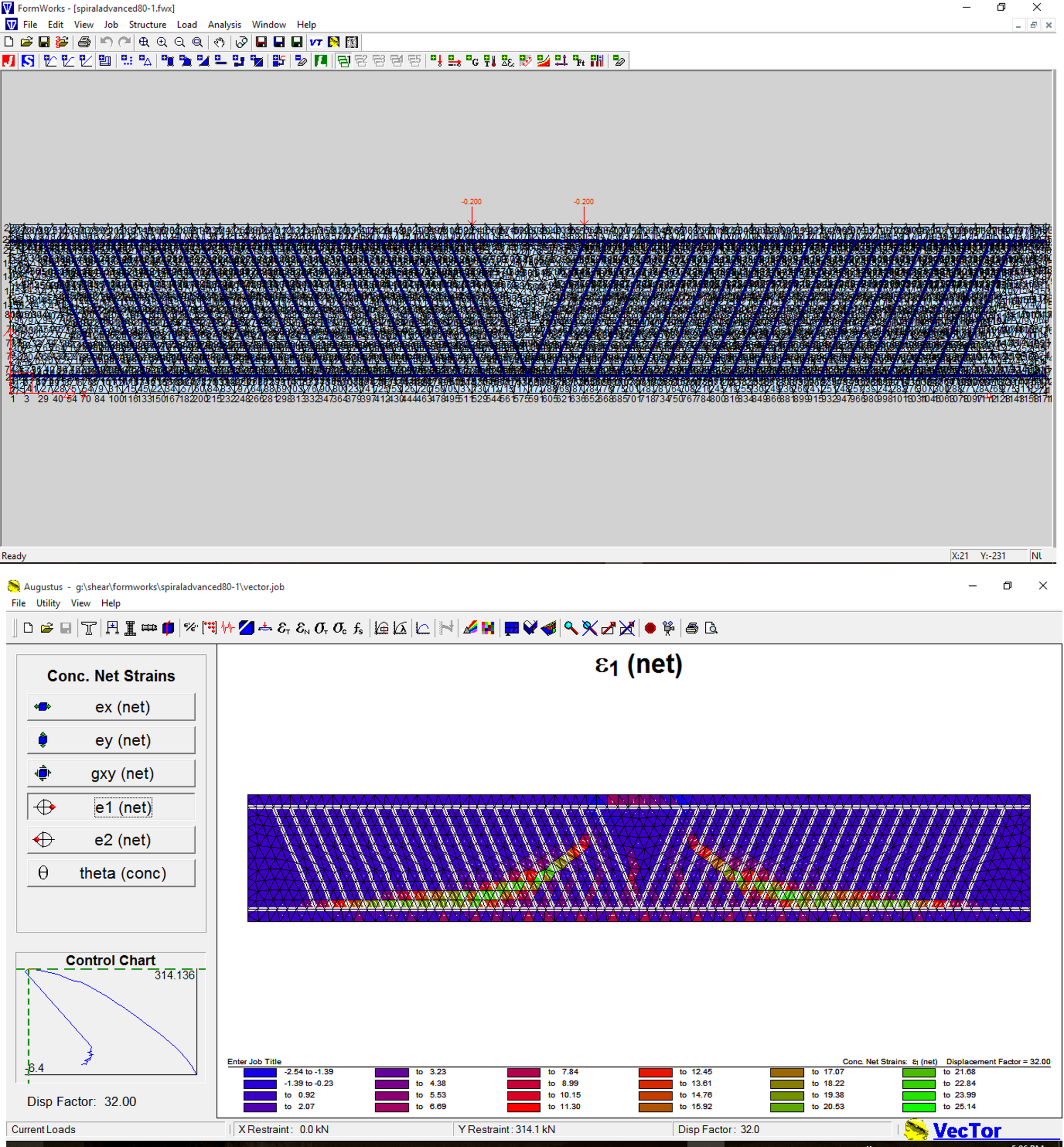
Task: Open print preview in Augustus toolbar
Action: click(712, 628)
